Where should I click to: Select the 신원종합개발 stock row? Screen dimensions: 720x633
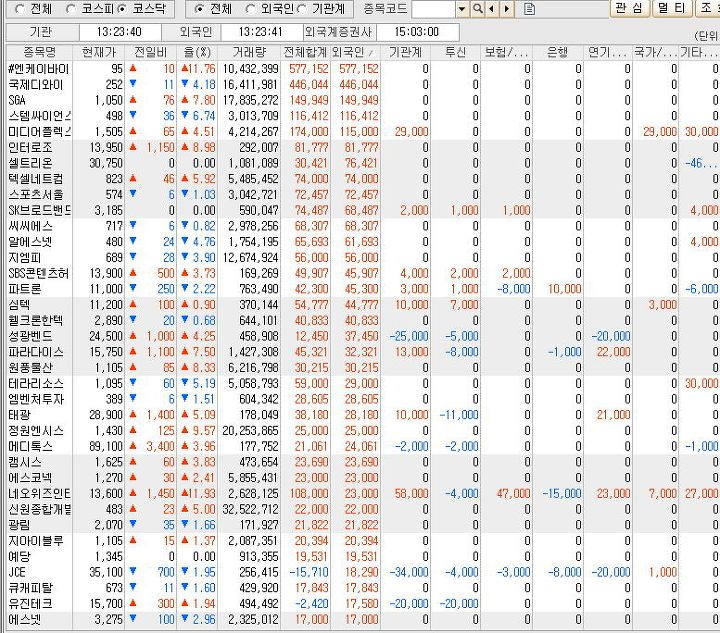363,509
